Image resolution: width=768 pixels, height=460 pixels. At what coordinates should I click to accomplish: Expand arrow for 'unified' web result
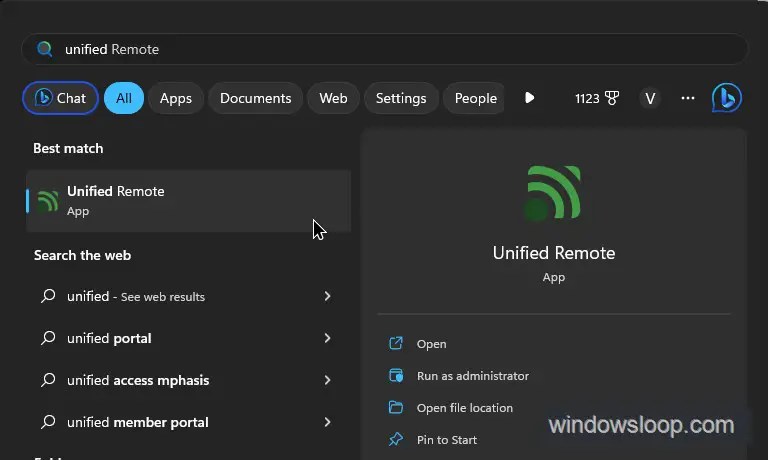[327, 297]
